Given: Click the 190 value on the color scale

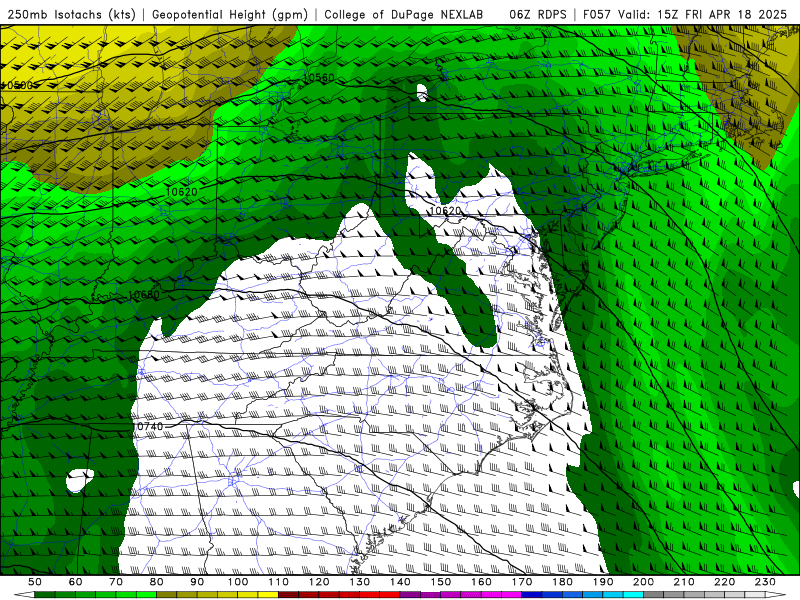Looking at the screenshot, I should (603, 582).
